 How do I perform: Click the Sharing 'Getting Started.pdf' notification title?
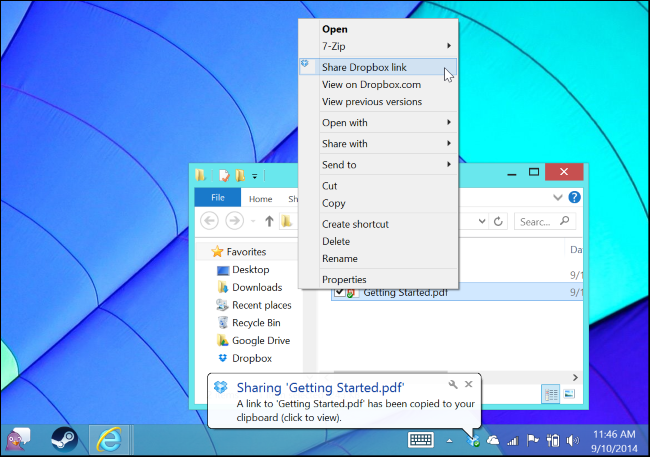pos(320,387)
